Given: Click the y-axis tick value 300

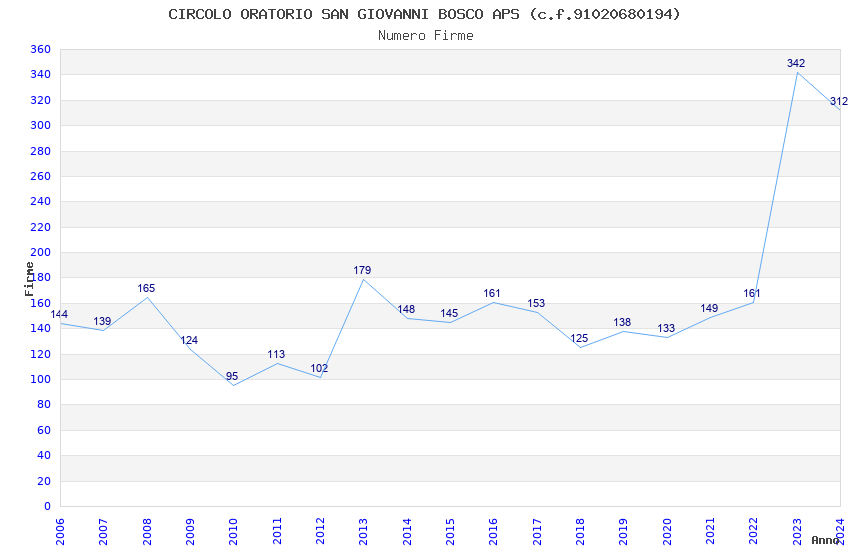Looking at the screenshot, I should coord(41,125).
